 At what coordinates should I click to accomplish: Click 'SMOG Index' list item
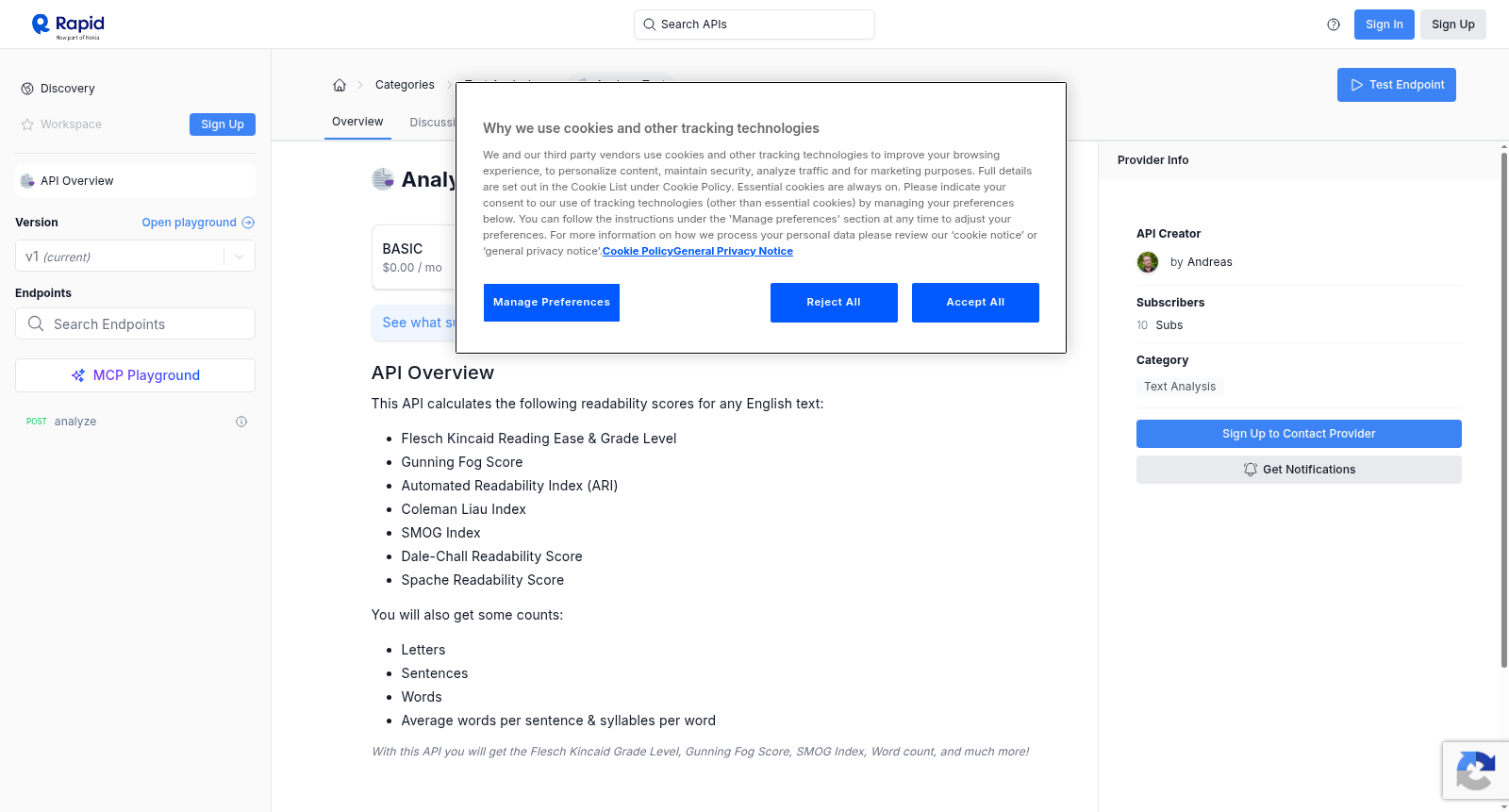[x=440, y=533]
